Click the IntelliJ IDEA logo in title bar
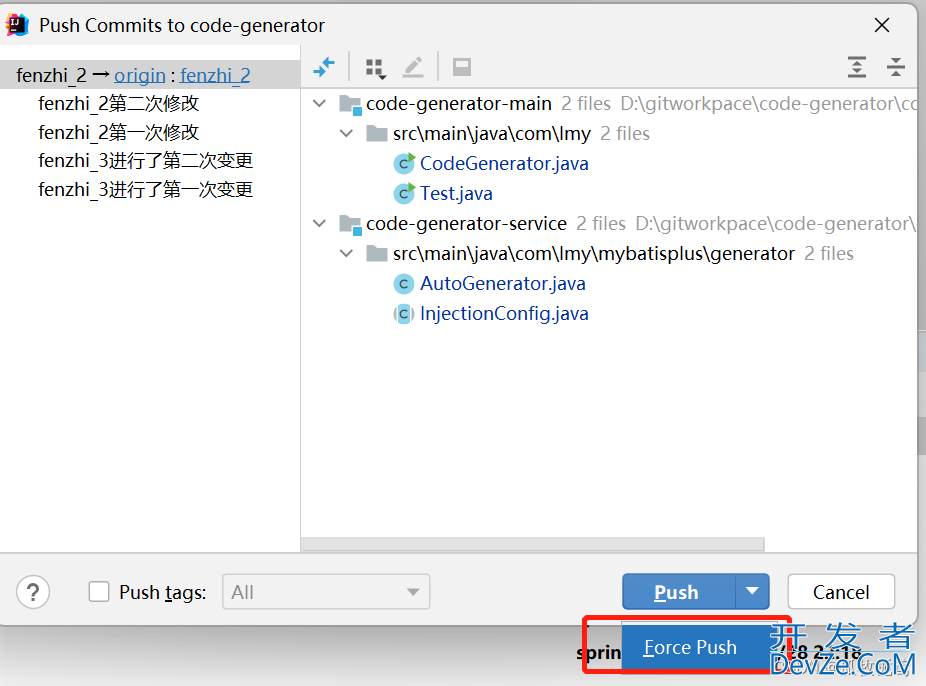This screenshot has height=686, width=926. pyautogui.click(x=17, y=25)
